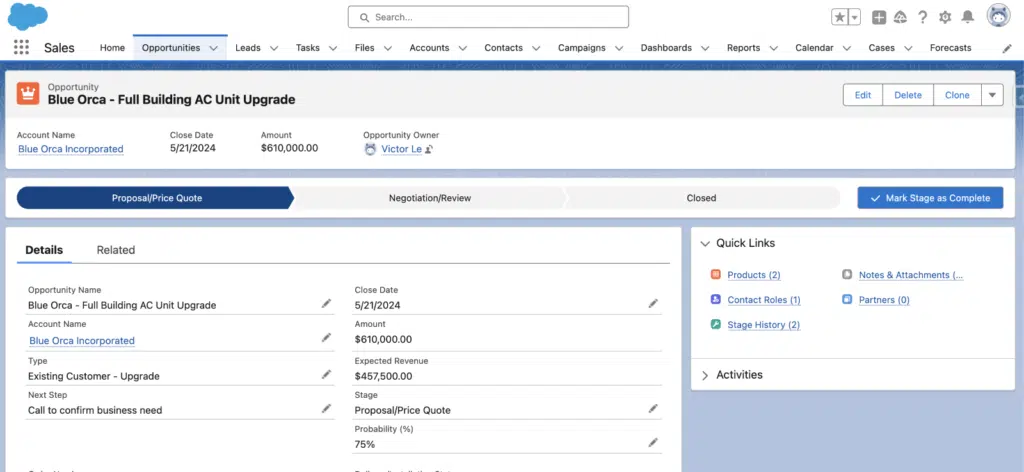
Task: Collapse the Quick Links section
Action: [705, 244]
